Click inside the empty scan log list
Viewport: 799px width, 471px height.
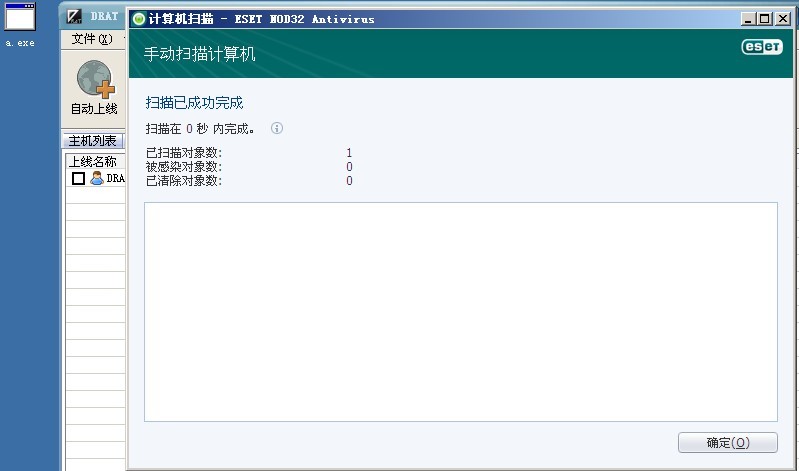coord(461,312)
